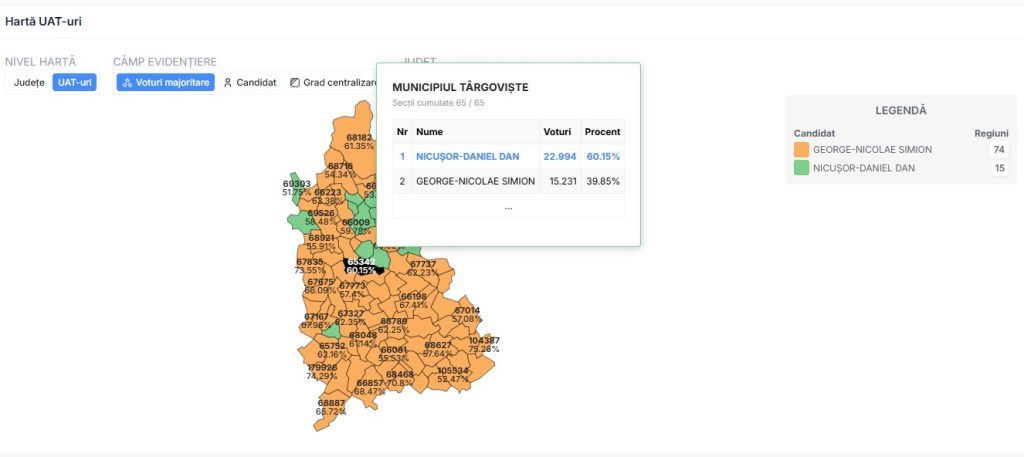Select the green region labeled 69303
Image resolution: width=1024 pixels, height=457 pixels.
pyautogui.click(x=296, y=188)
